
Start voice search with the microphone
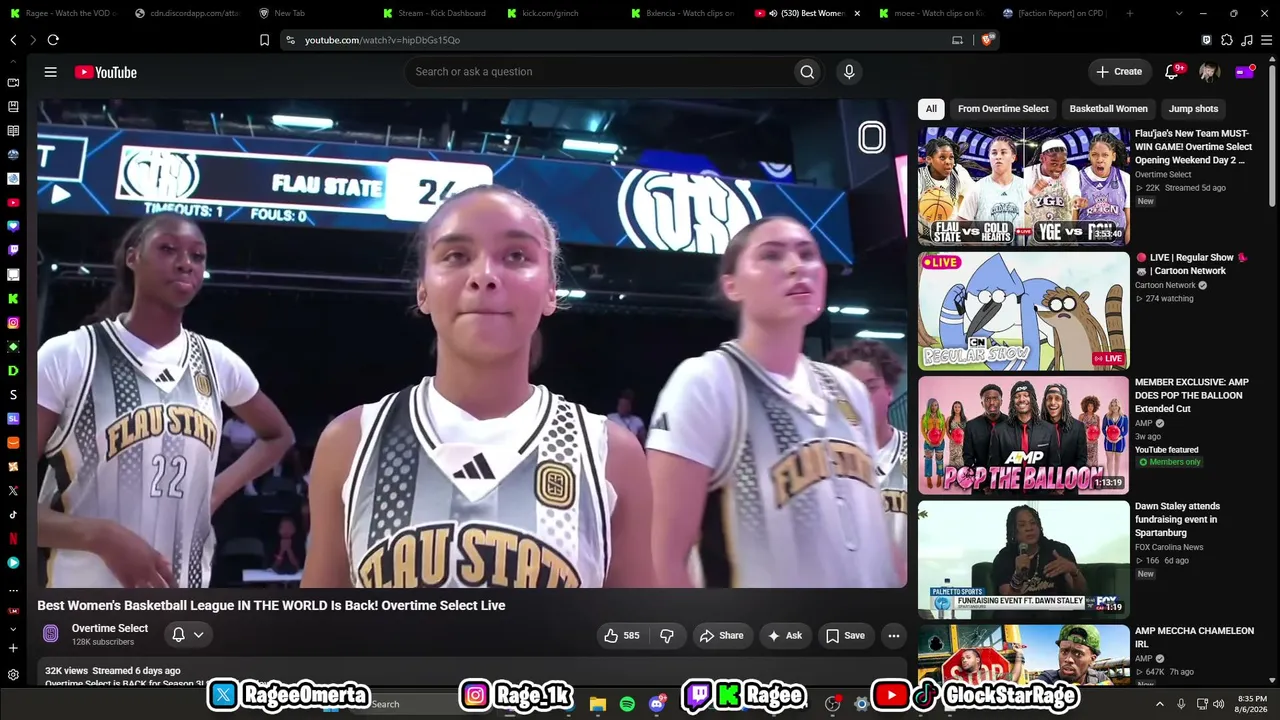pos(849,72)
